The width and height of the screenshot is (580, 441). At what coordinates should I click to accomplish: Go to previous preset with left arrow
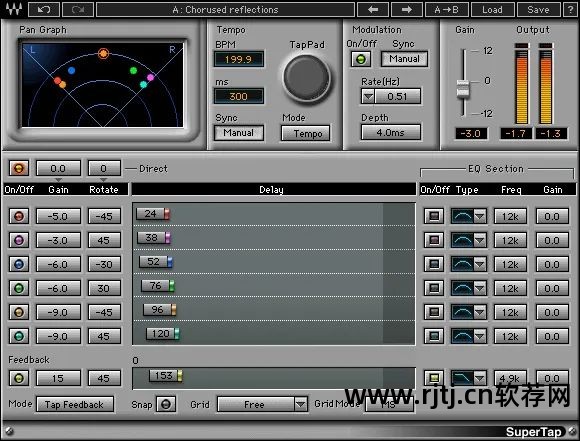(373, 9)
